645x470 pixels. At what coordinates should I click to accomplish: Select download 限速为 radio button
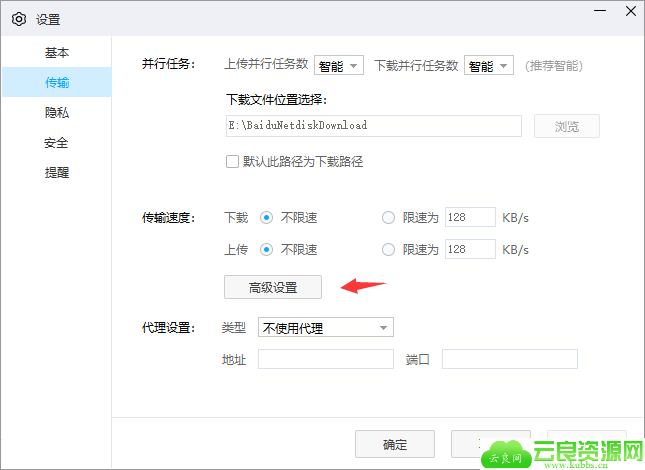[x=388, y=217]
